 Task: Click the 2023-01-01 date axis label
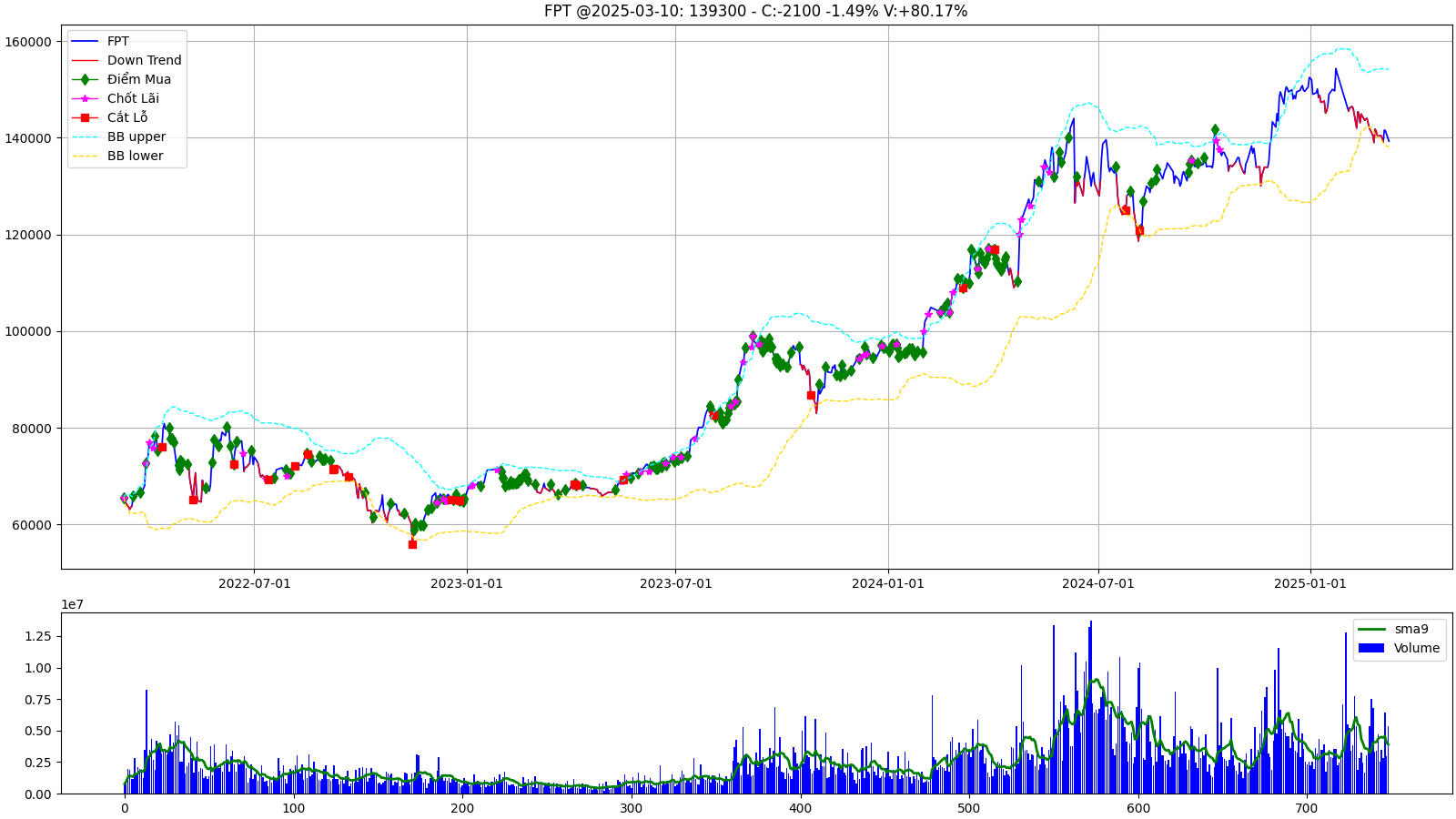pyautogui.click(x=467, y=583)
